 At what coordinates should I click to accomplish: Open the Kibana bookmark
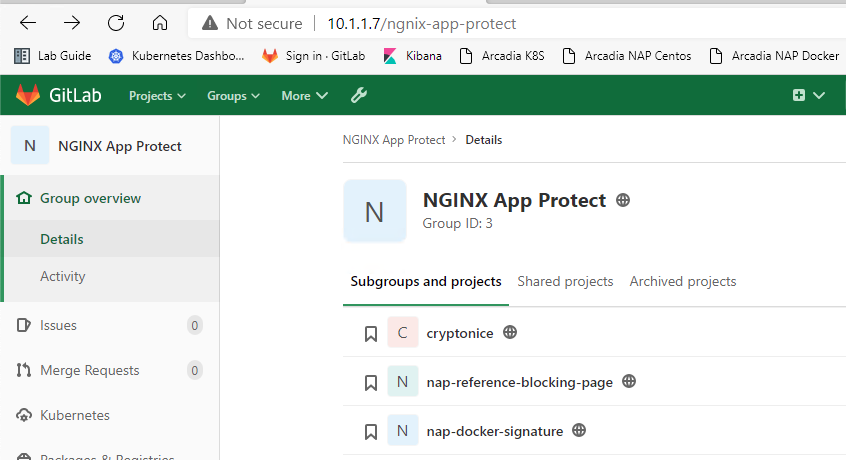(413, 56)
